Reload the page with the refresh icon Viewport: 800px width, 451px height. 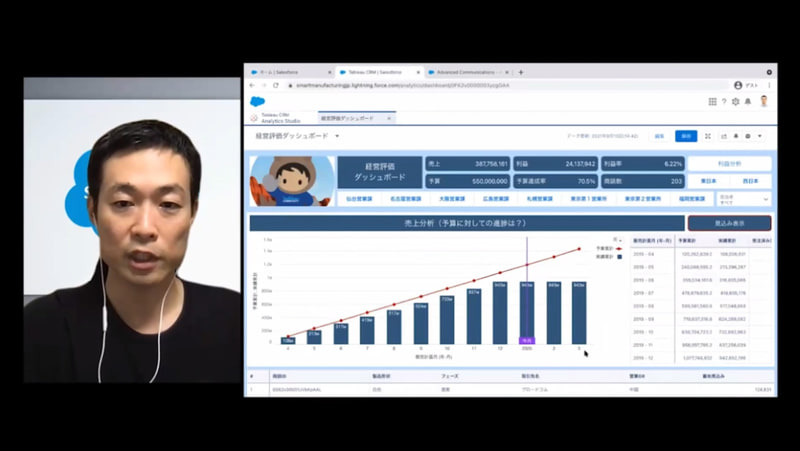point(276,85)
